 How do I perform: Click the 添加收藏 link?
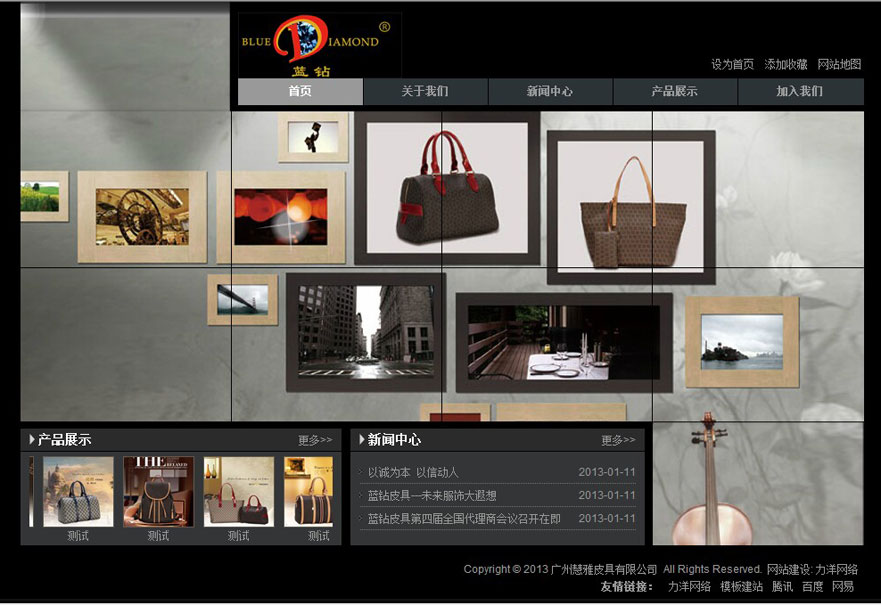pyautogui.click(x=786, y=64)
